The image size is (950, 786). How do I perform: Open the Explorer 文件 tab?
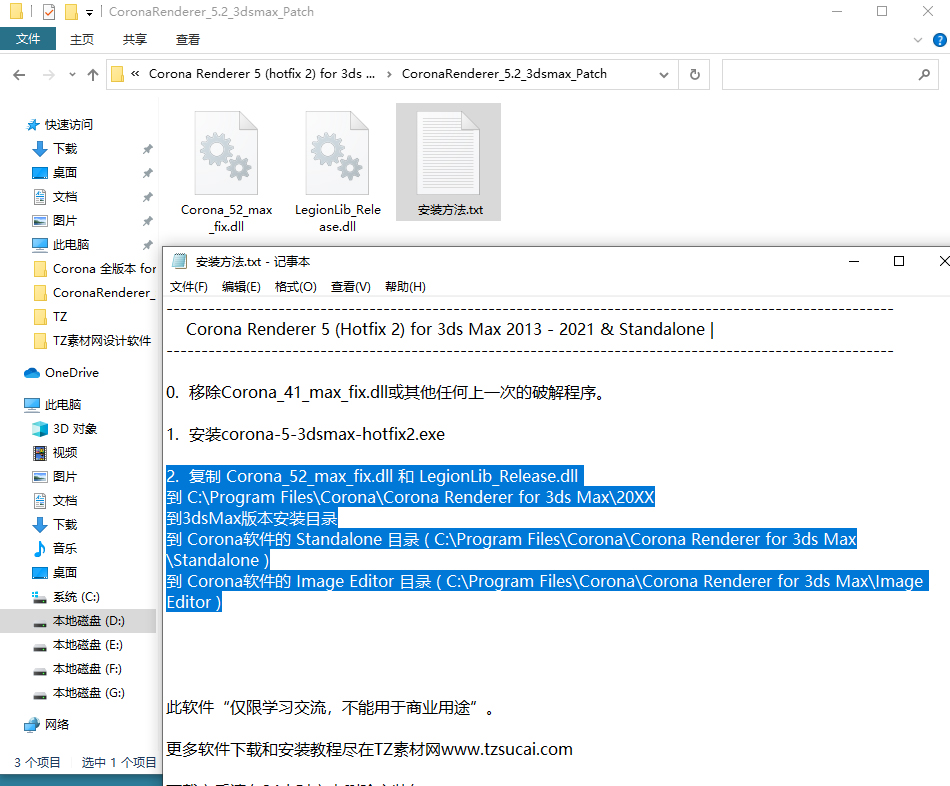(x=28, y=39)
